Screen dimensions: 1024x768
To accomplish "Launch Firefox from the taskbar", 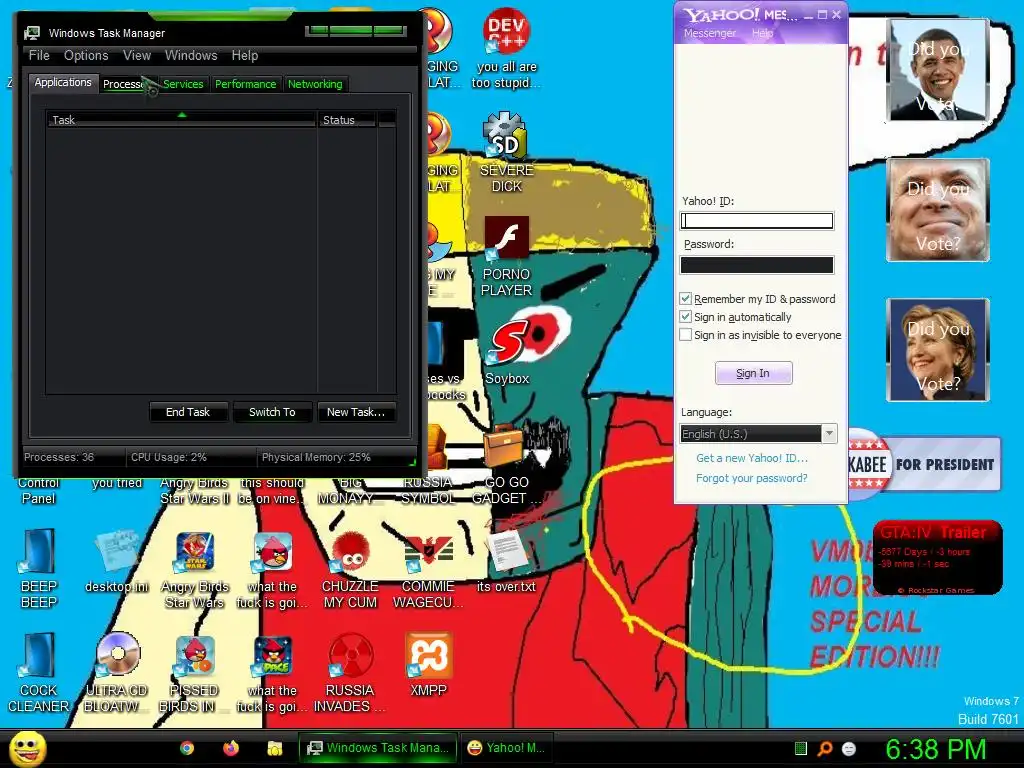I will coord(231,748).
